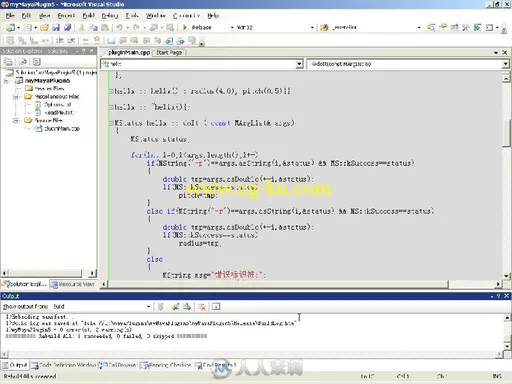Switch to the Resource View tab

point(74,284)
